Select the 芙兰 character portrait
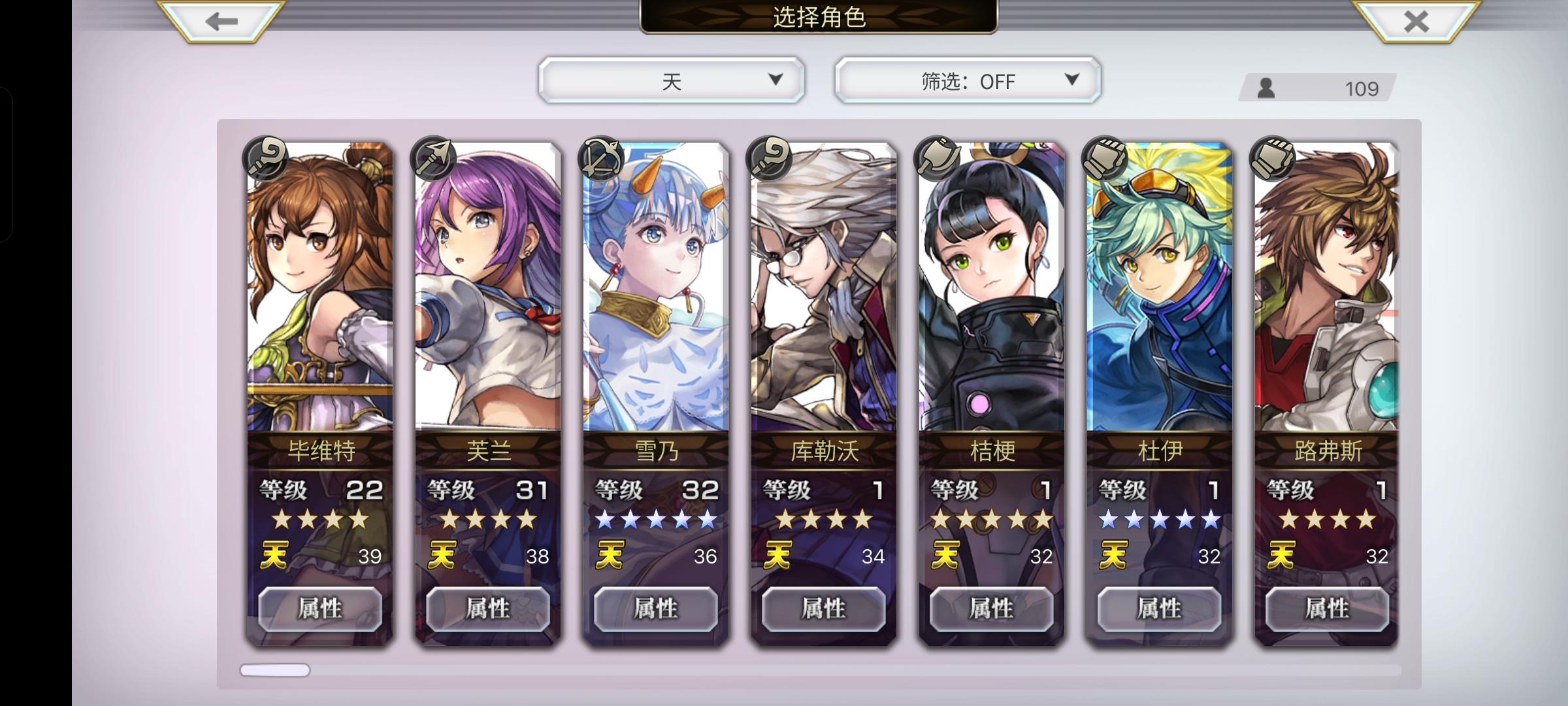The image size is (1568, 706). click(488, 288)
